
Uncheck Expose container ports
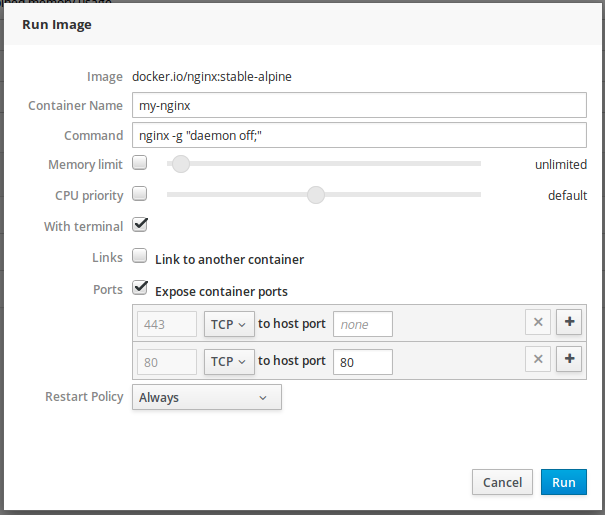coord(140,289)
